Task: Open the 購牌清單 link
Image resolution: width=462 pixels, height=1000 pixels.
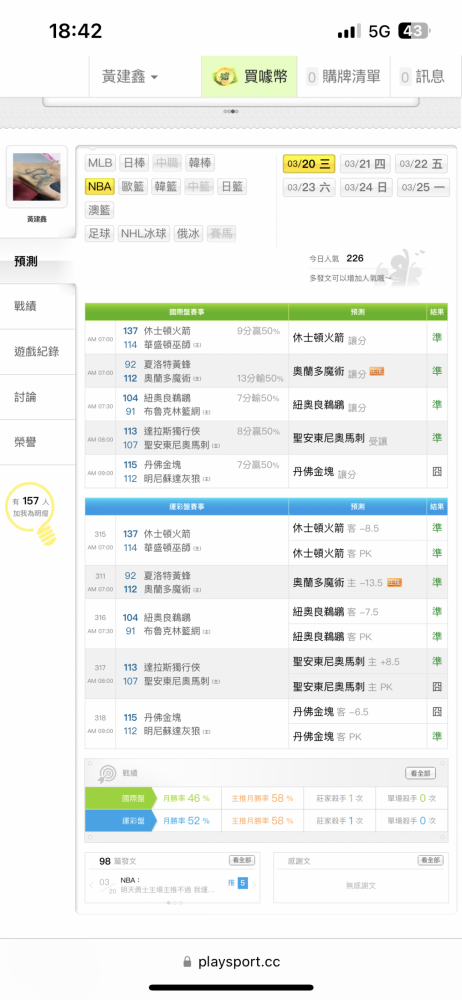Action: (x=343, y=77)
